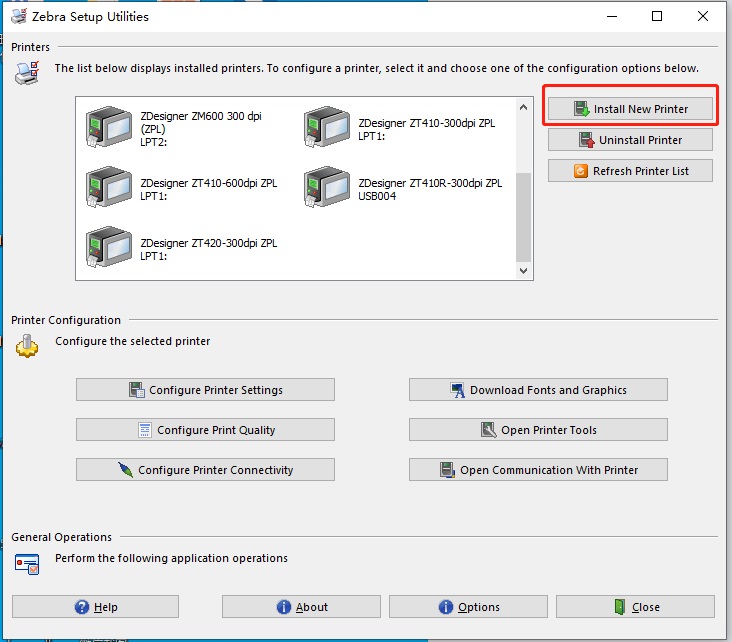Open the Help button
The width and height of the screenshot is (732, 642).
point(95,607)
